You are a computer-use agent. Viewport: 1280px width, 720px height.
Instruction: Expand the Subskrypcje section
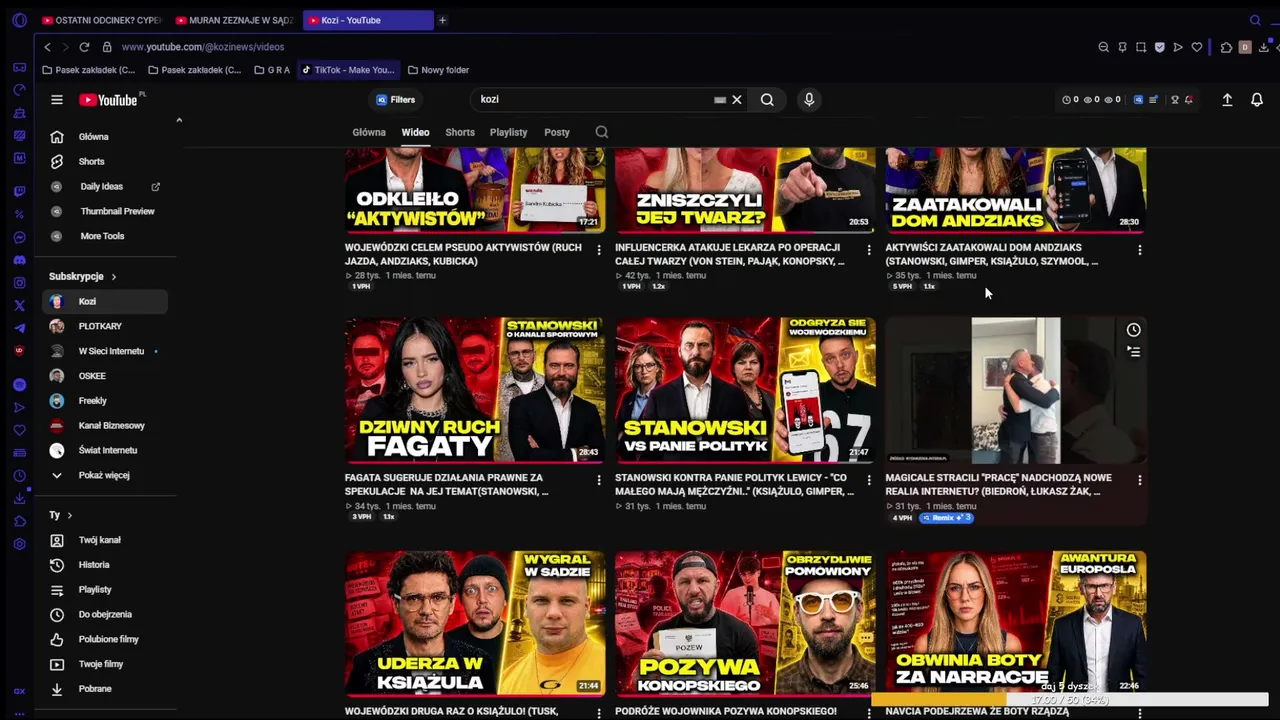point(83,276)
